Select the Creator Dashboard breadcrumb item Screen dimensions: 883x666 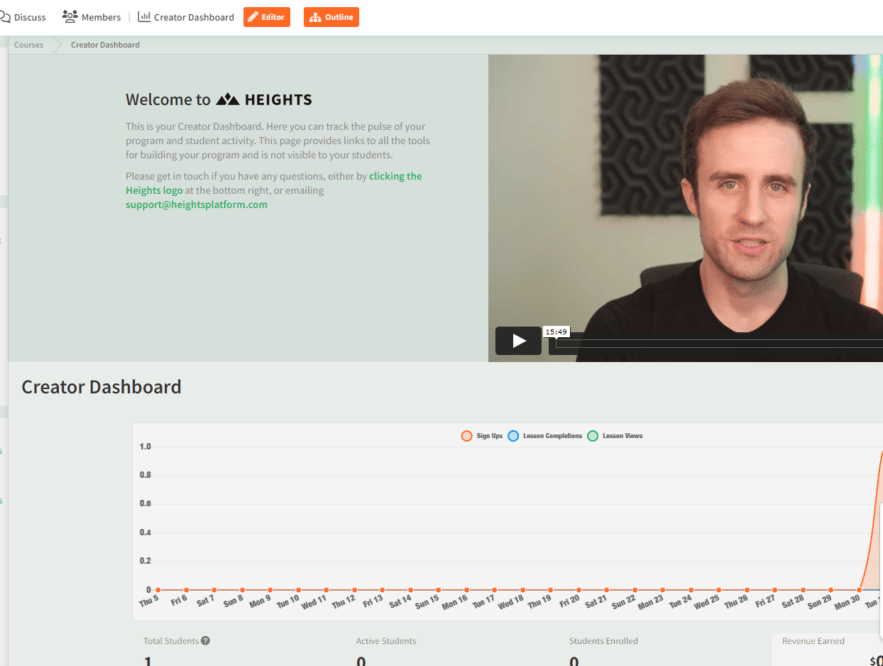(103, 44)
